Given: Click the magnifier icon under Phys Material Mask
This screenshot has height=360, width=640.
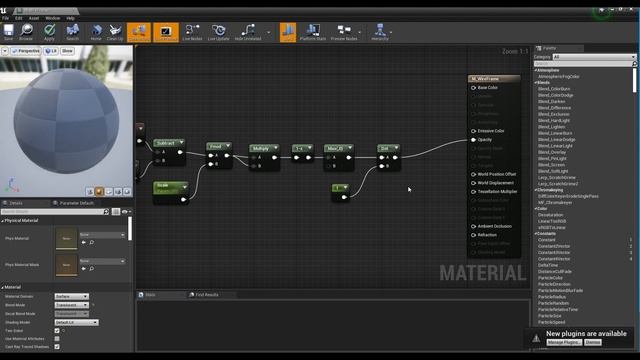Looking at the screenshot, I should [92, 269].
